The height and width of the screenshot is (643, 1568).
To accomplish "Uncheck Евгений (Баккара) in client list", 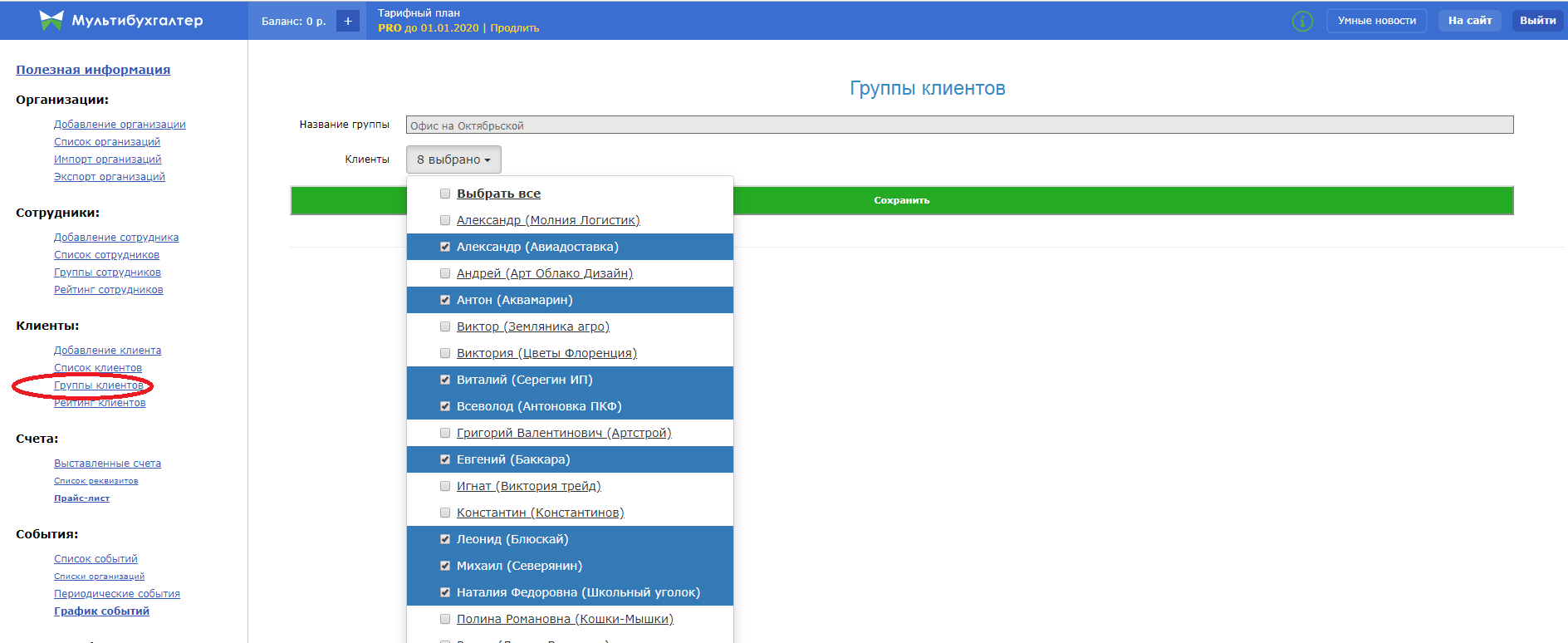I will pos(445,459).
